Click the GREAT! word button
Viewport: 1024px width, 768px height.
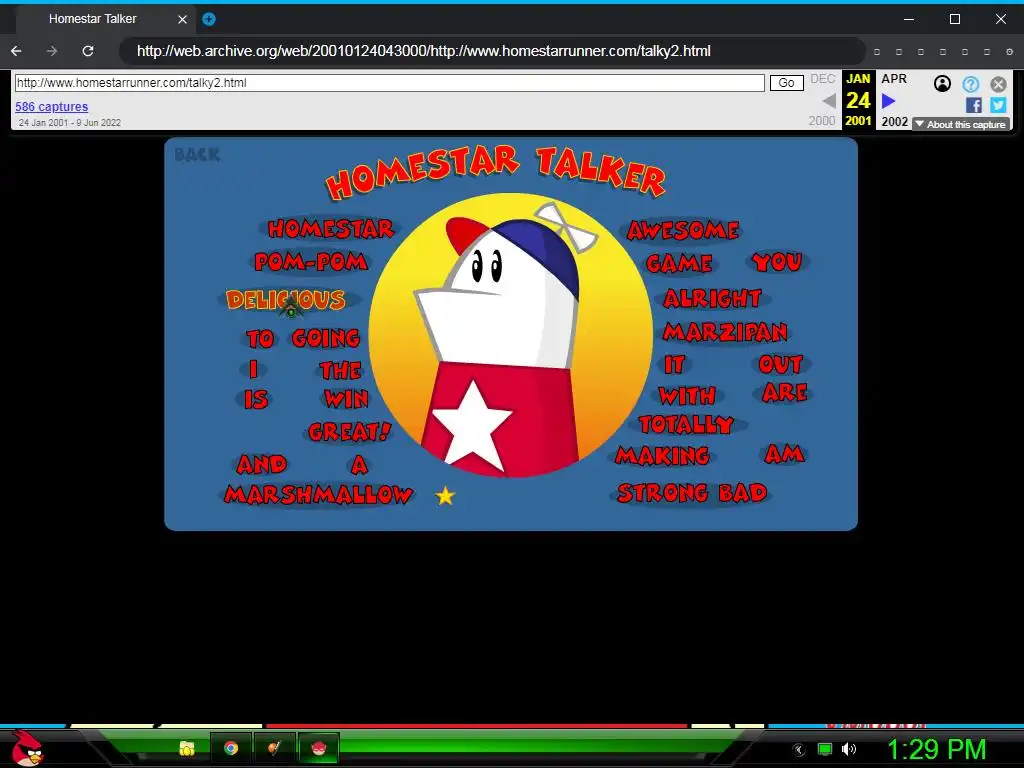coord(349,432)
